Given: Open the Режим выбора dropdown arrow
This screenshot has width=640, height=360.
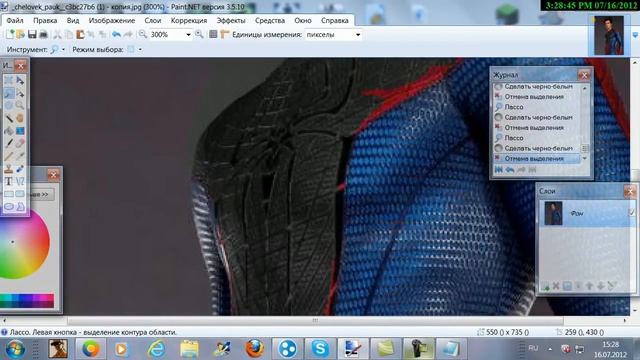Looking at the screenshot, I should [140, 50].
